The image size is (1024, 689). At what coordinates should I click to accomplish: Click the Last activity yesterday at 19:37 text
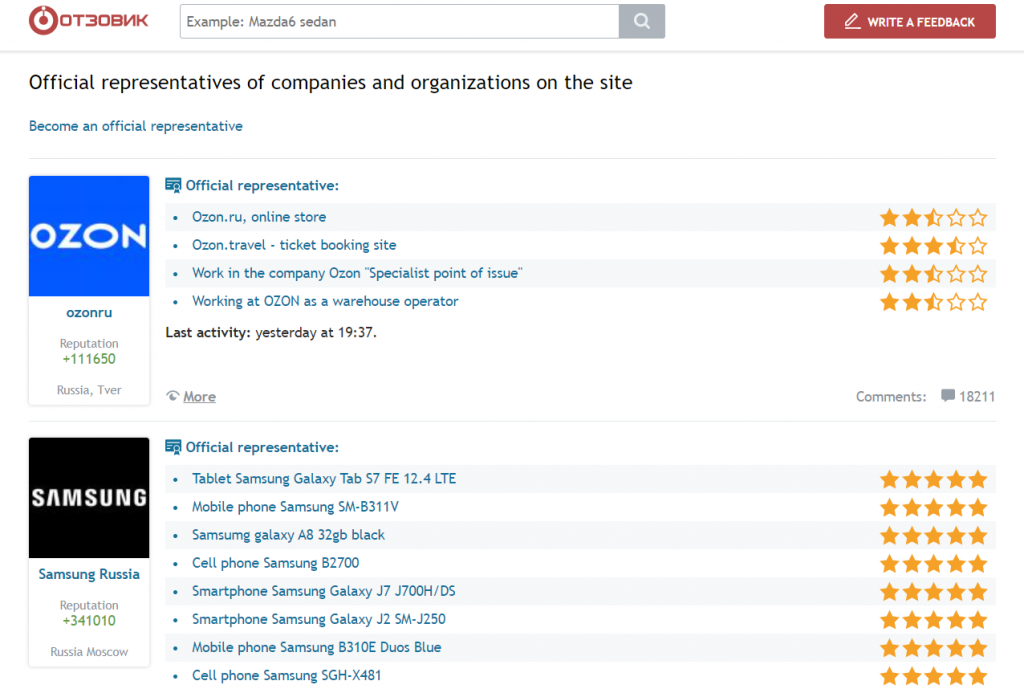pos(271,332)
